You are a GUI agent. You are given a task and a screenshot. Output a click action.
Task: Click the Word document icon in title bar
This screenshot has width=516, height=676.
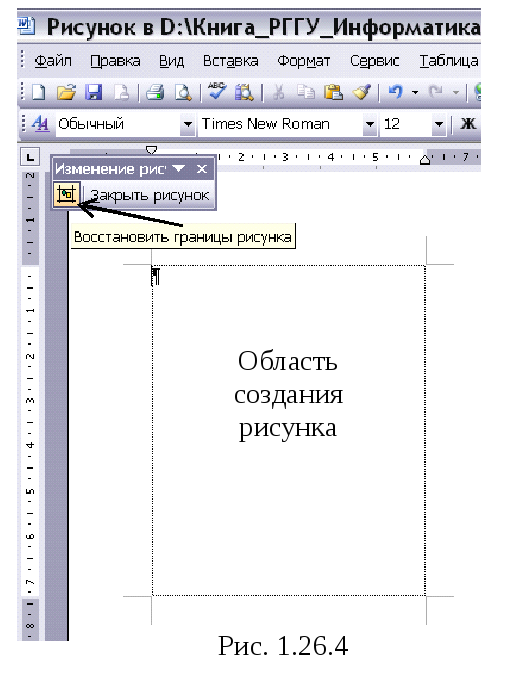[26, 26]
